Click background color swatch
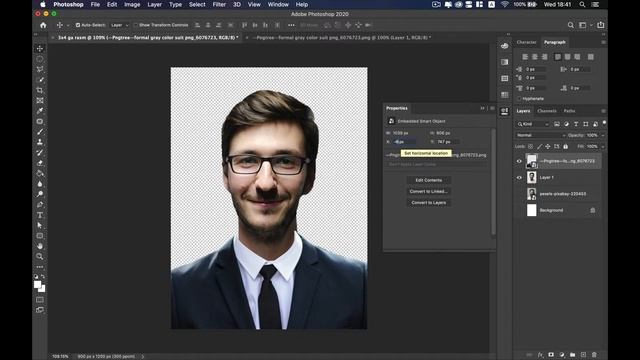The image size is (640, 360). pyautogui.click(x=42, y=289)
